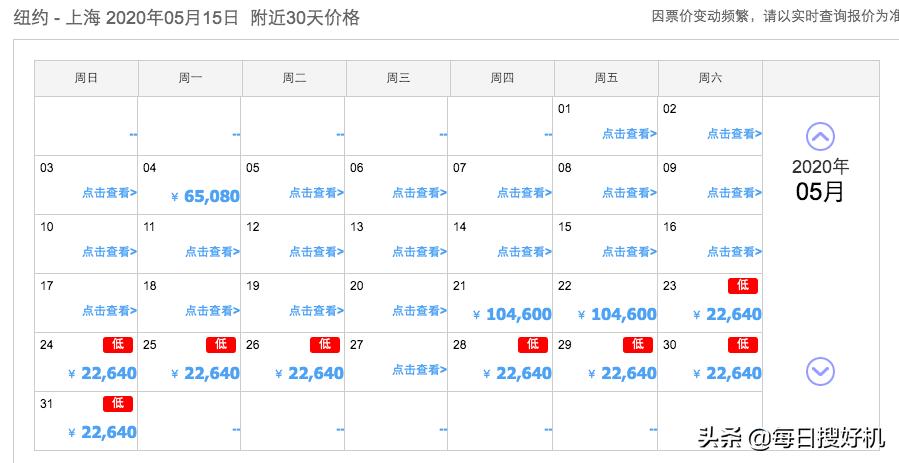Viewport: 899px width, 463px height.
Task: Click the red 低 badge on May 26
Action: 325,344
